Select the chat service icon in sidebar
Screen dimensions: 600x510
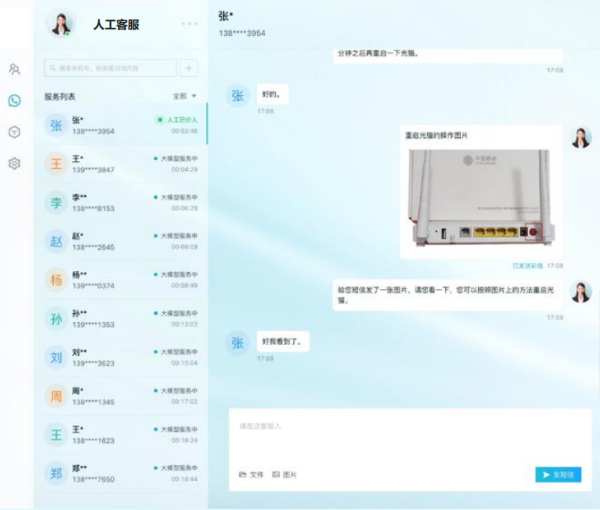click(14, 100)
